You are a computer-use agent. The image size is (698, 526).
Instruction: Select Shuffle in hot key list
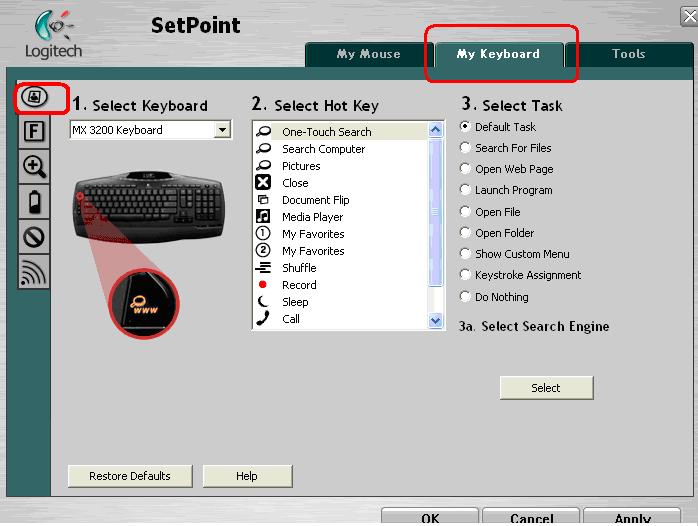pyautogui.click(x=341, y=267)
